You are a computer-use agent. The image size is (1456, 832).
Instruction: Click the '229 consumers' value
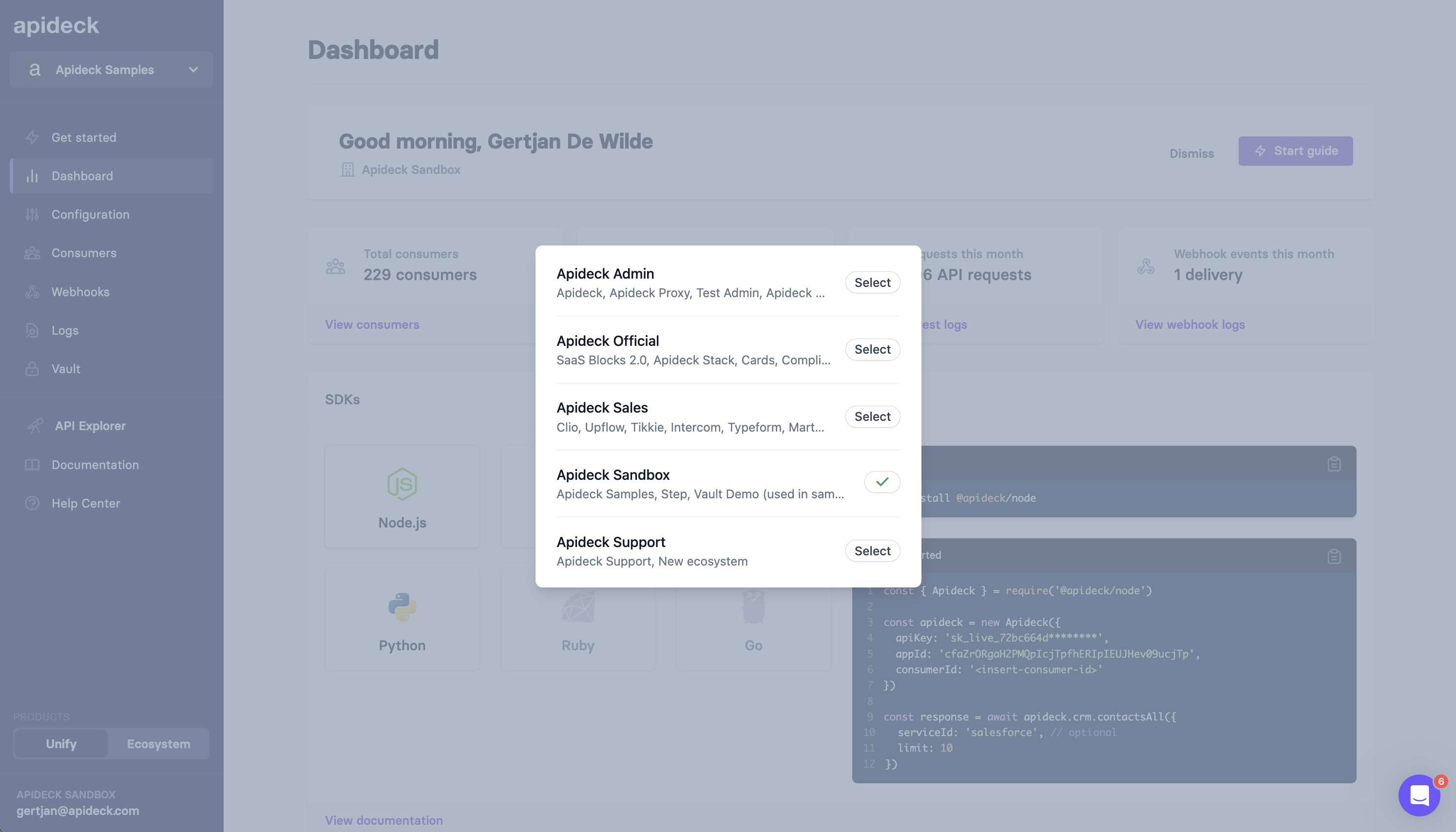(420, 275)
